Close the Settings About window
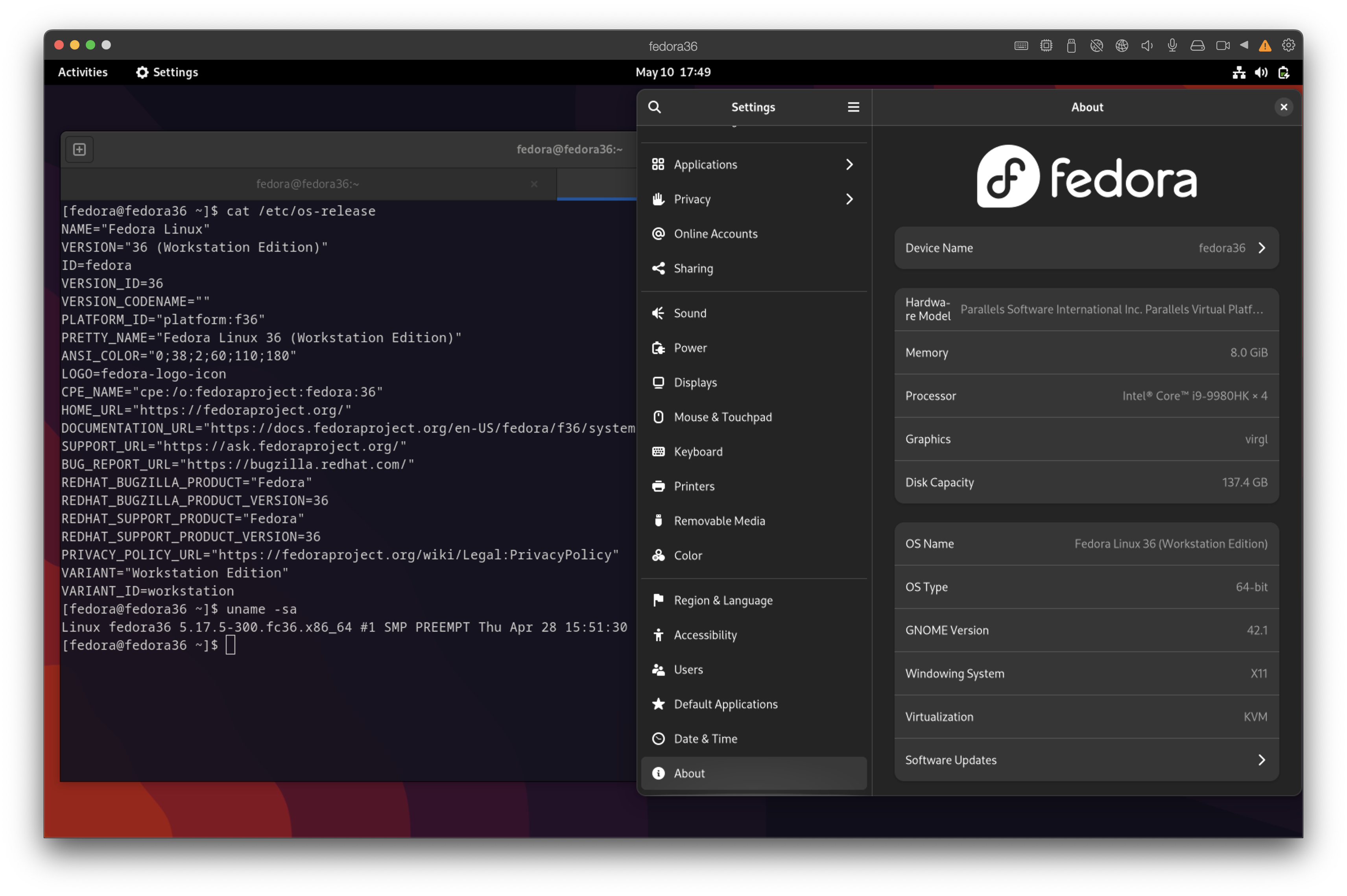Screen dimensions: 1347x896 (1284, 107)
